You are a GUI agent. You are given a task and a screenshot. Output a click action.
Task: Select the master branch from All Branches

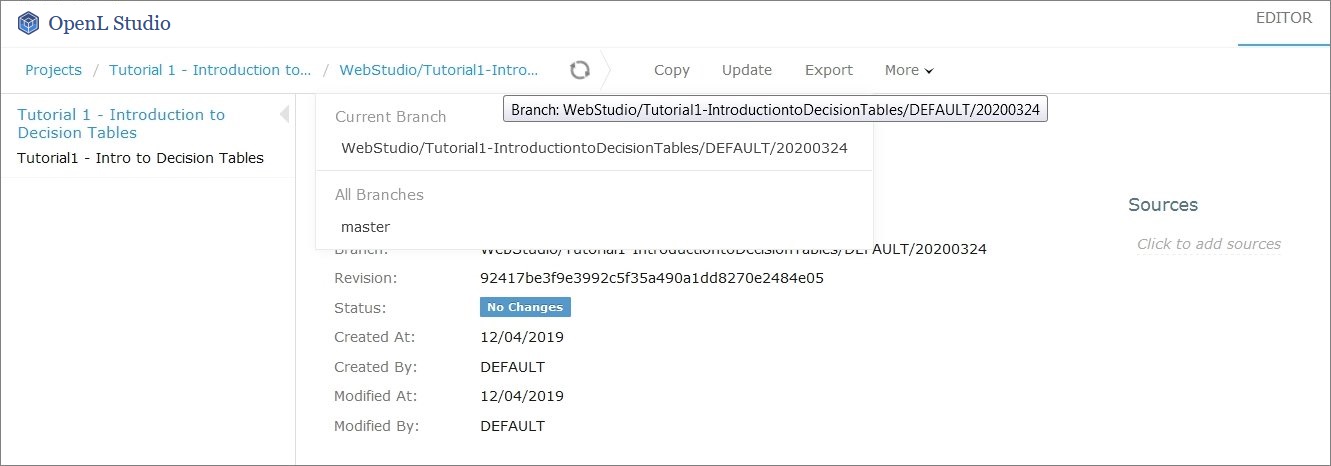[365, 227]
